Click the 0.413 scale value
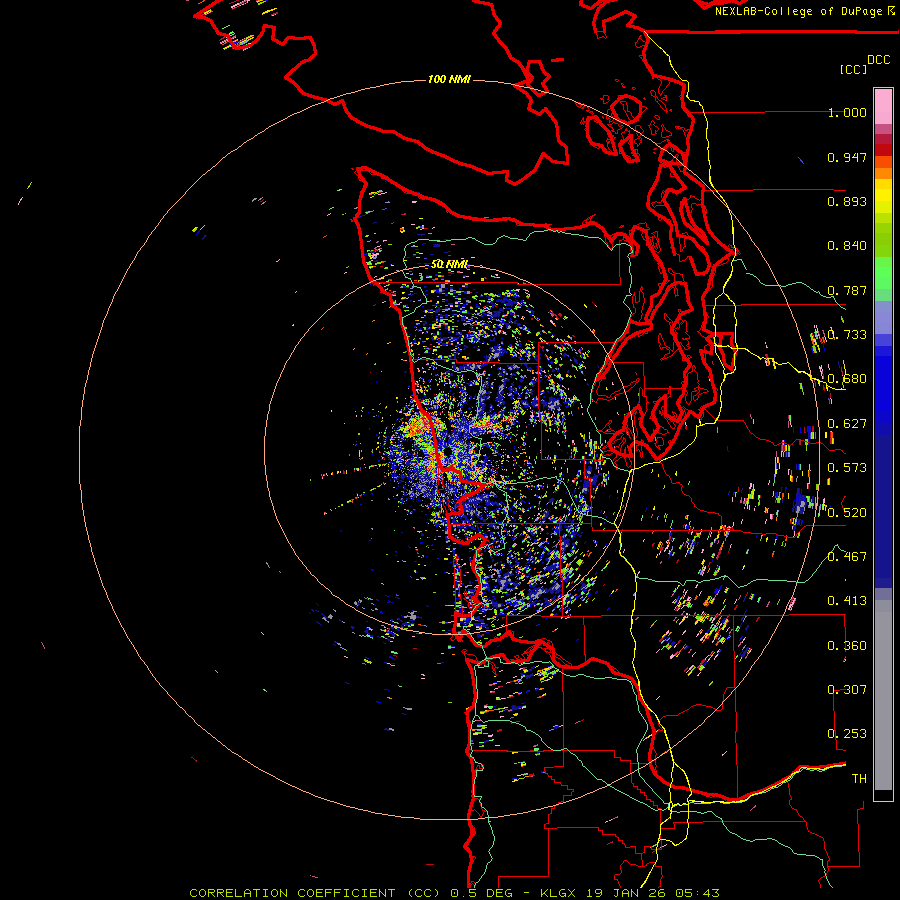Image resolution: width=900 pixels, height=900 pixels. [x=847, y=601]
